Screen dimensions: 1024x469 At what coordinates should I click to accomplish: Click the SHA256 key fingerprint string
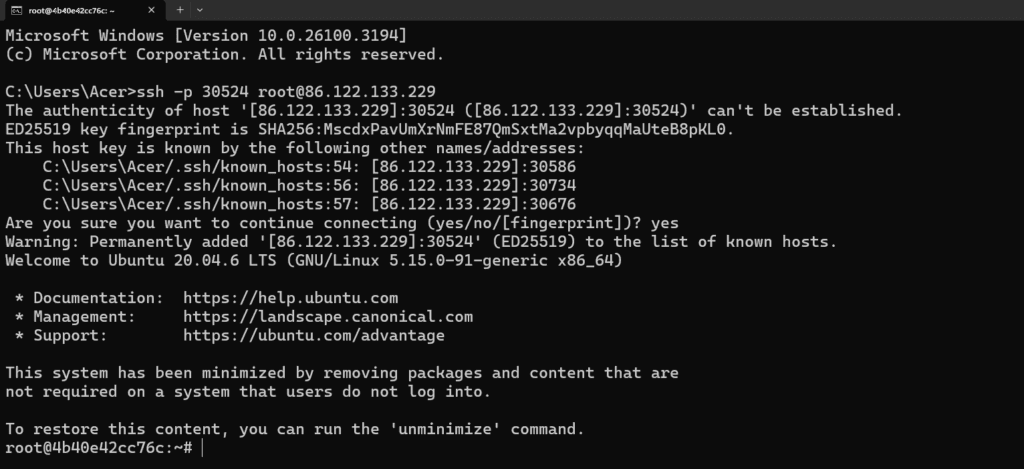[x=496, y=129]
